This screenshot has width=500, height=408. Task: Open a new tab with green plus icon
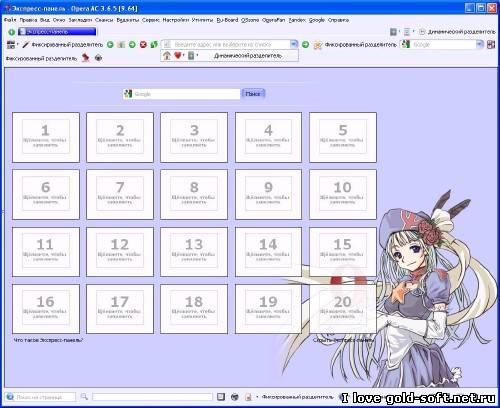(x=12, y=32)
